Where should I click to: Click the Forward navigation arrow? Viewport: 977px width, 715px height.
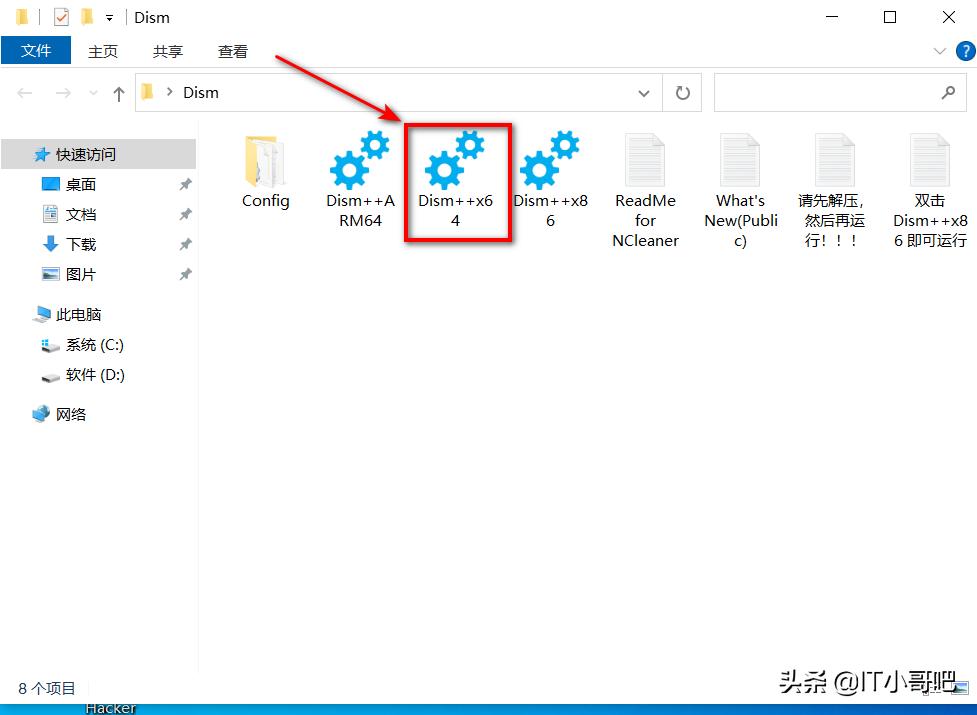(x=63, y=93)
